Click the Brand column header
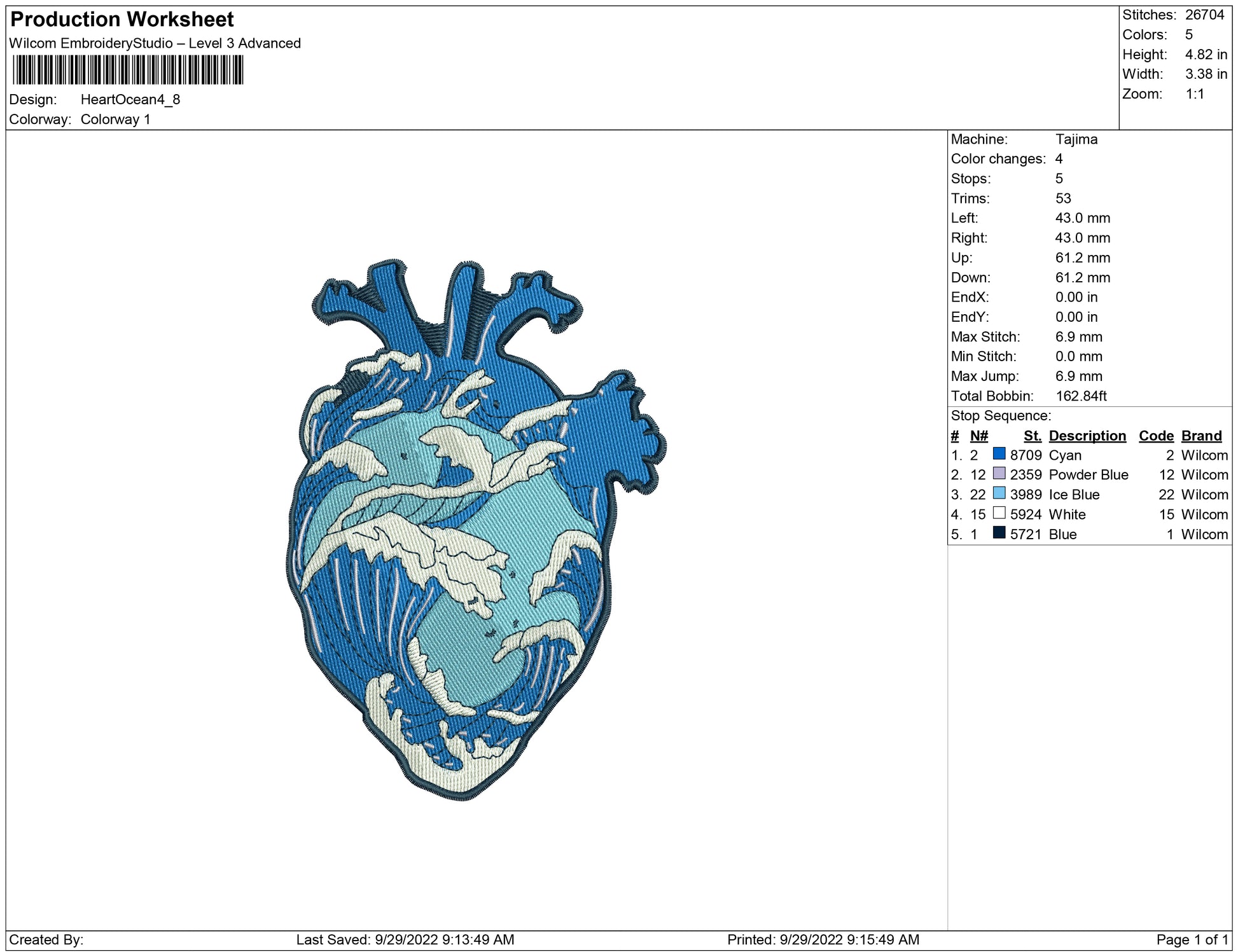The image size is (1238, 952). [x=1201, y=436]
